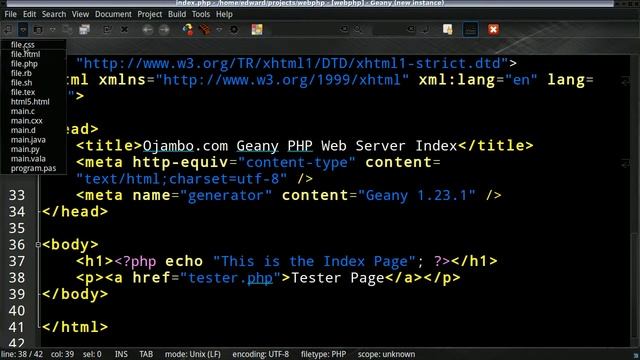
Task: Click "This is the Index Page" string
Action: [314, 261]
